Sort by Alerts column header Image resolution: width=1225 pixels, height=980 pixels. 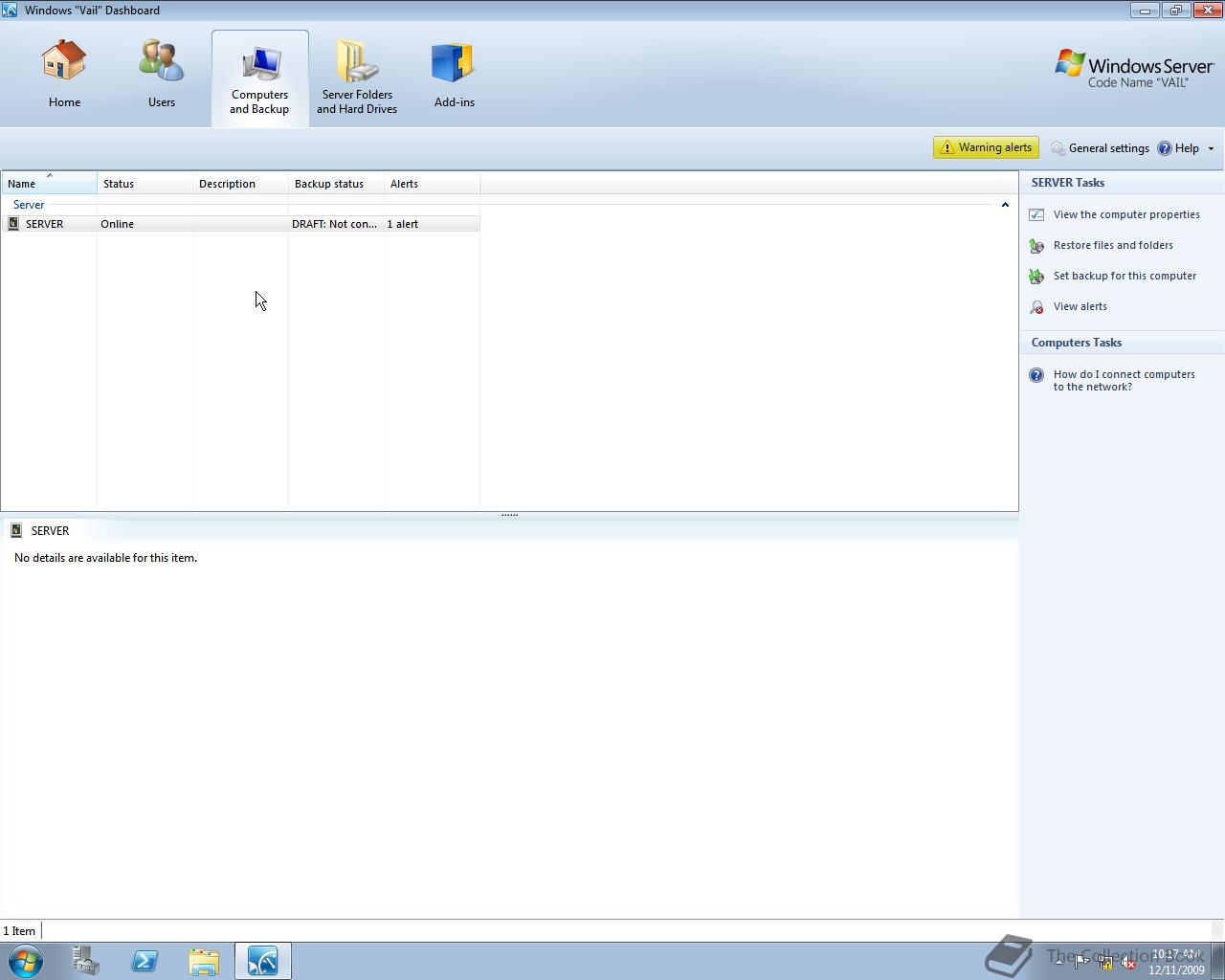tap(432, 184)
